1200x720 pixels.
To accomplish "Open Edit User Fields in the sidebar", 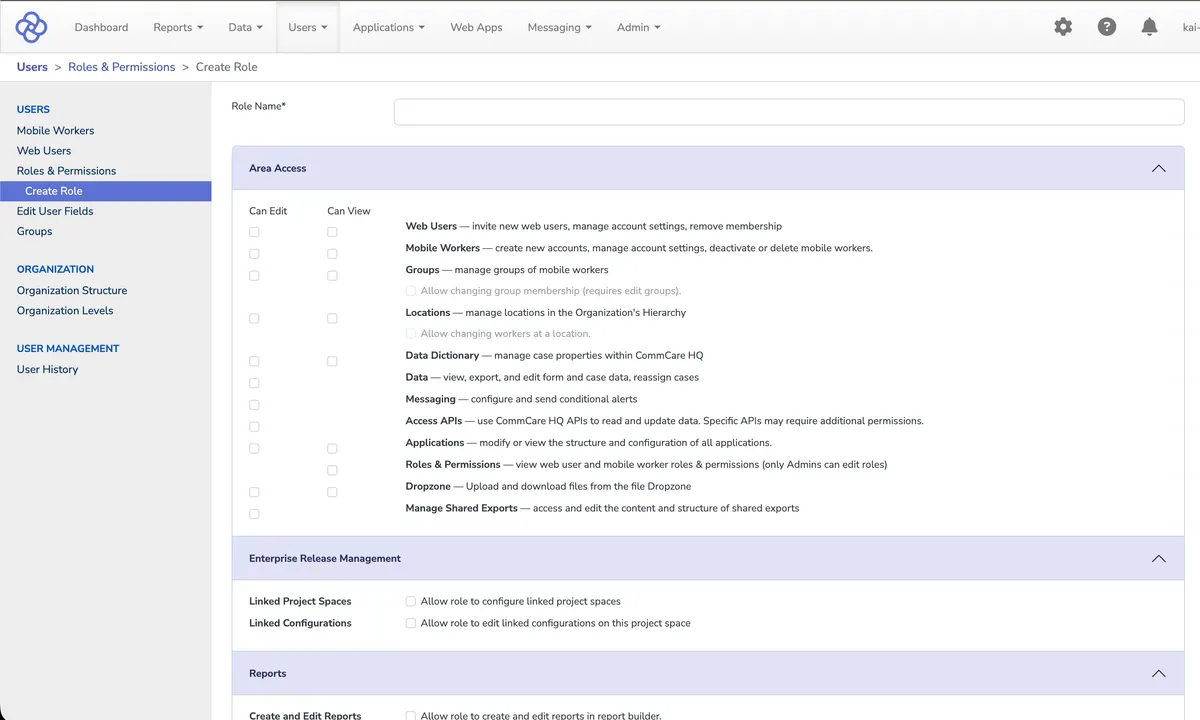I will coord(55,211).
